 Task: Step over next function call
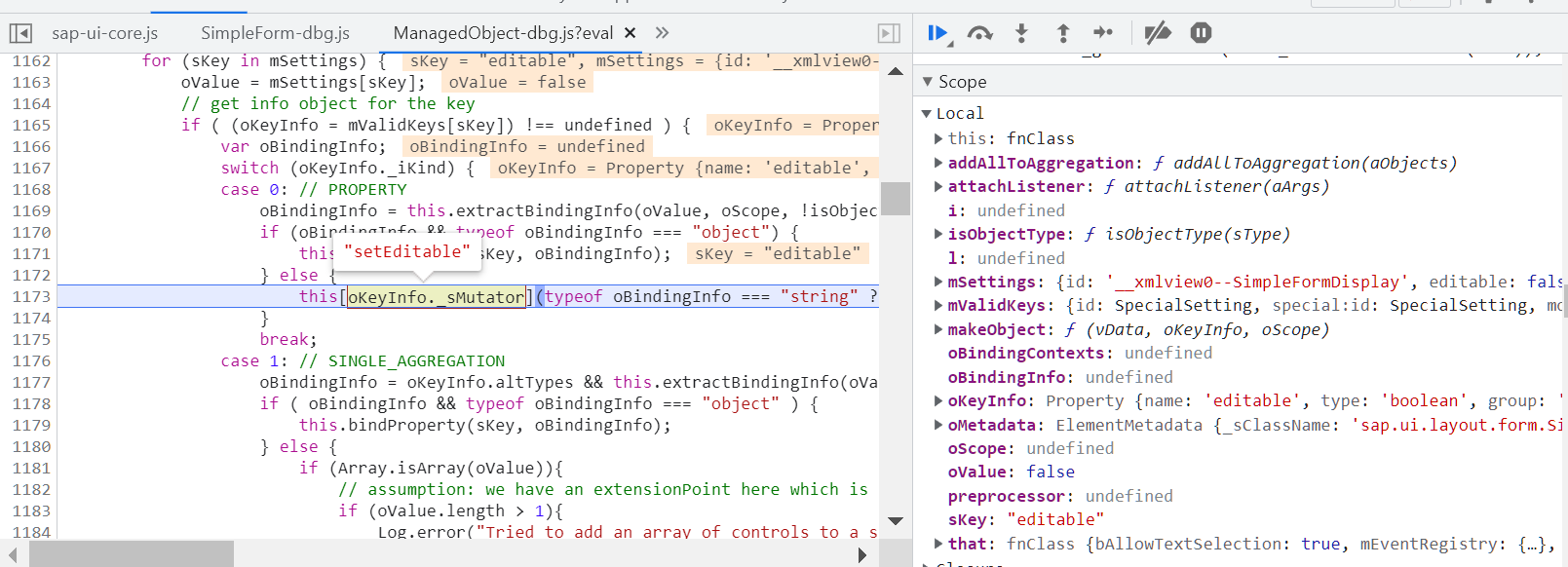[x=979, y=33]
